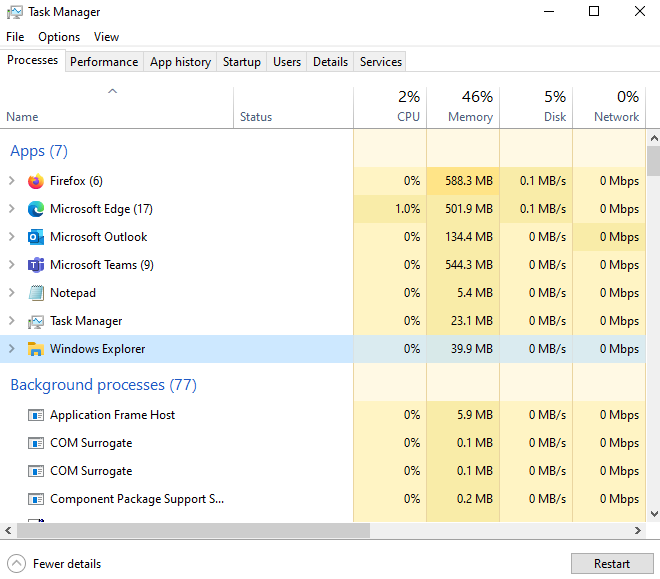Click the Task Manager row icon
This screenshot has width=660, height=579.
[36, 321]
